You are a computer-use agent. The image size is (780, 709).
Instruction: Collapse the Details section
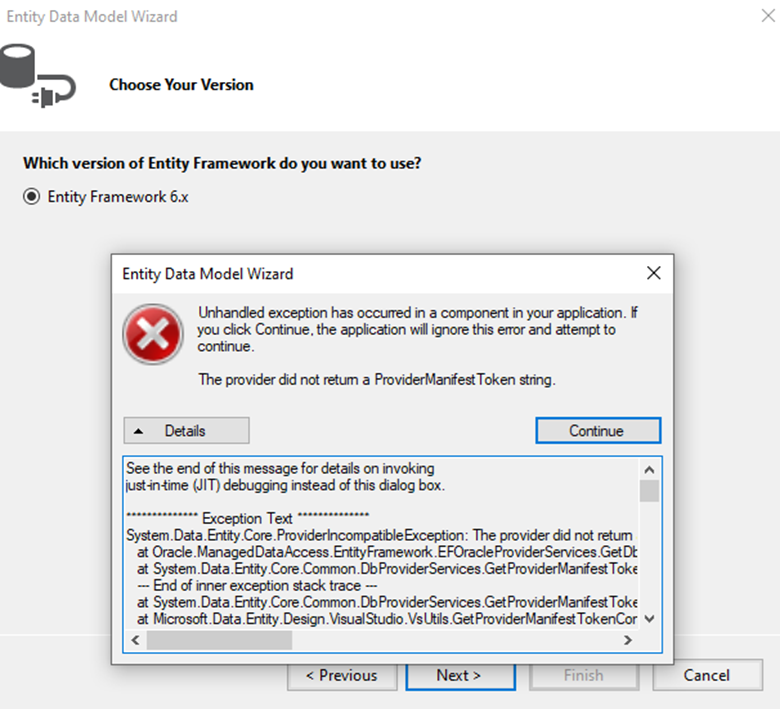(186, 431)
